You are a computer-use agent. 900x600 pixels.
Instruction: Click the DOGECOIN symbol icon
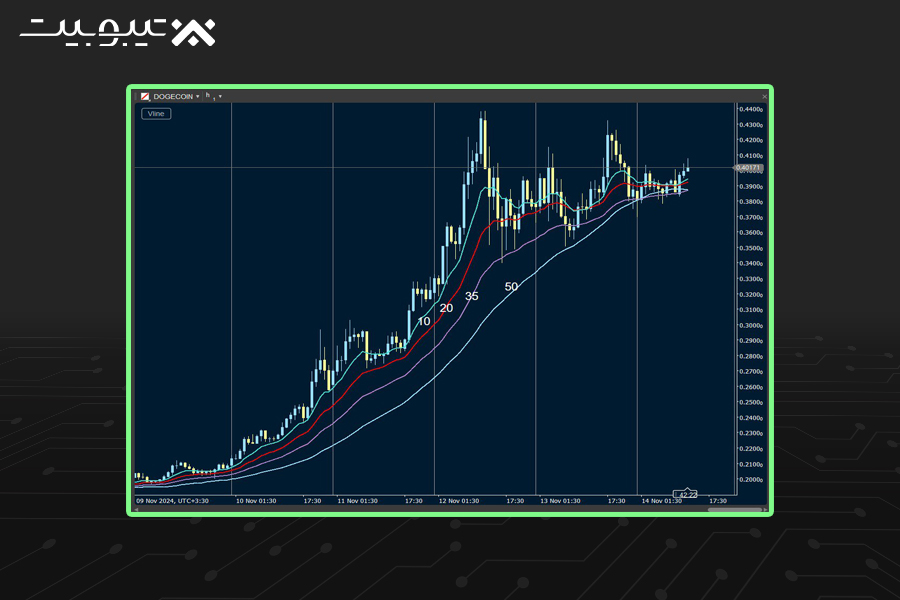click(x=145, y=96)
